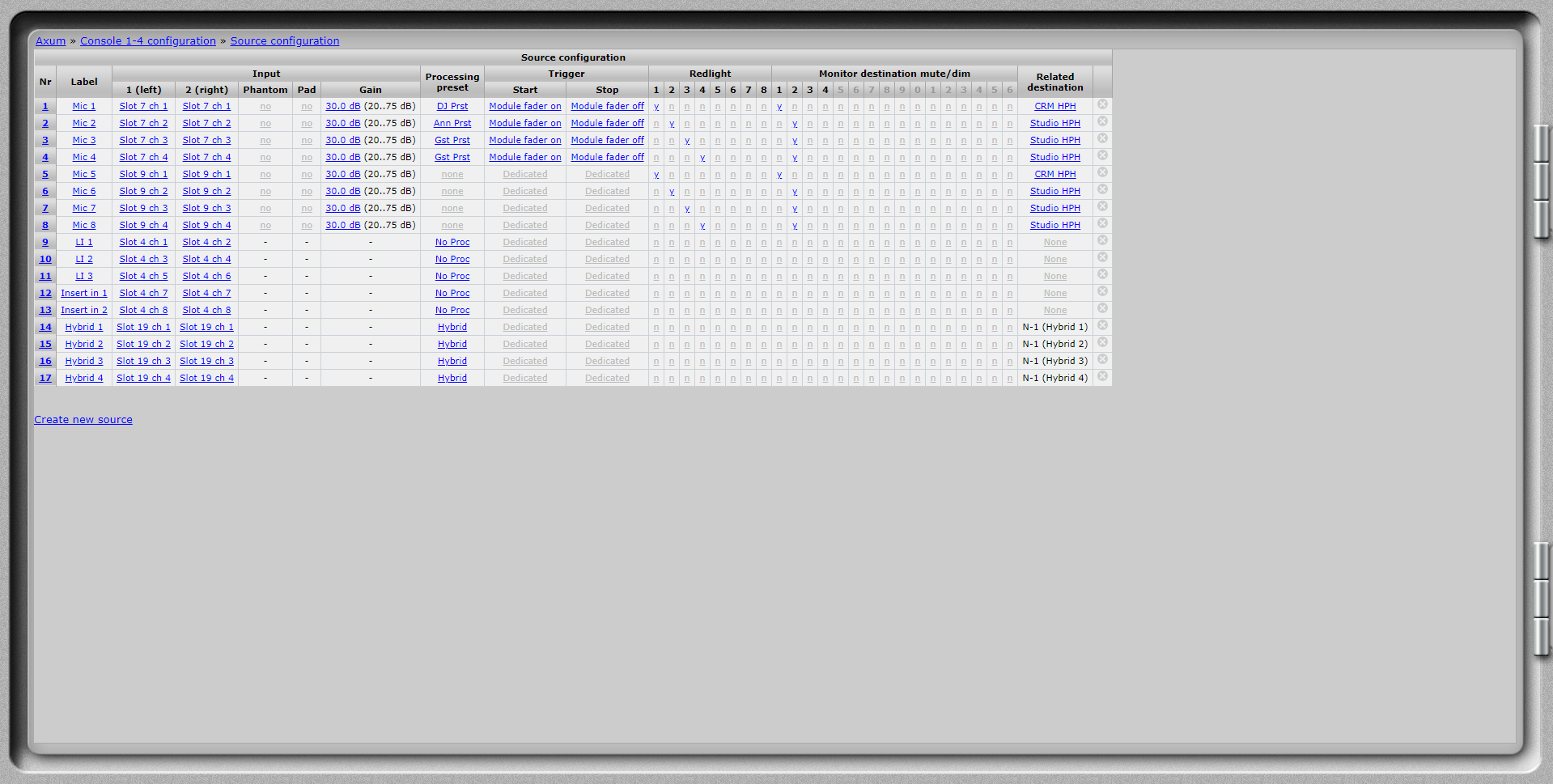Open Hybrid 2 label link
The width and height of the screenshot is (1553, 784).
84,345
